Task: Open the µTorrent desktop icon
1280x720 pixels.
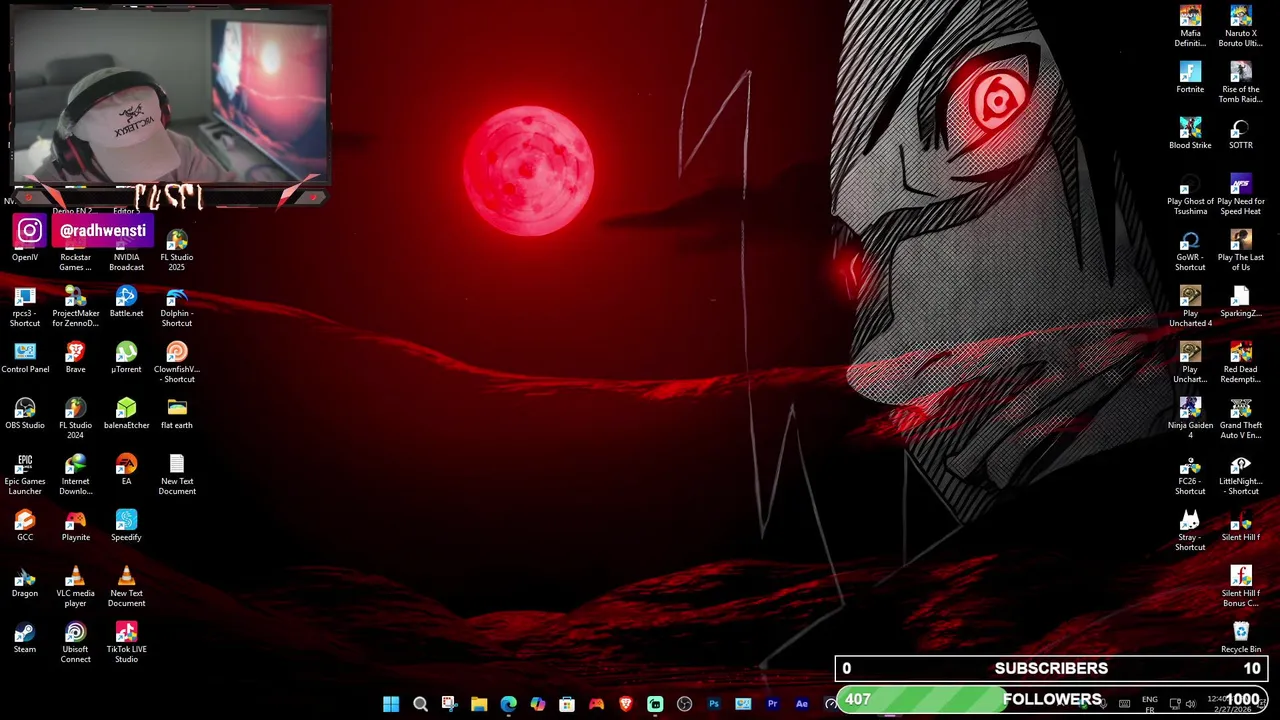Action: 126,357
